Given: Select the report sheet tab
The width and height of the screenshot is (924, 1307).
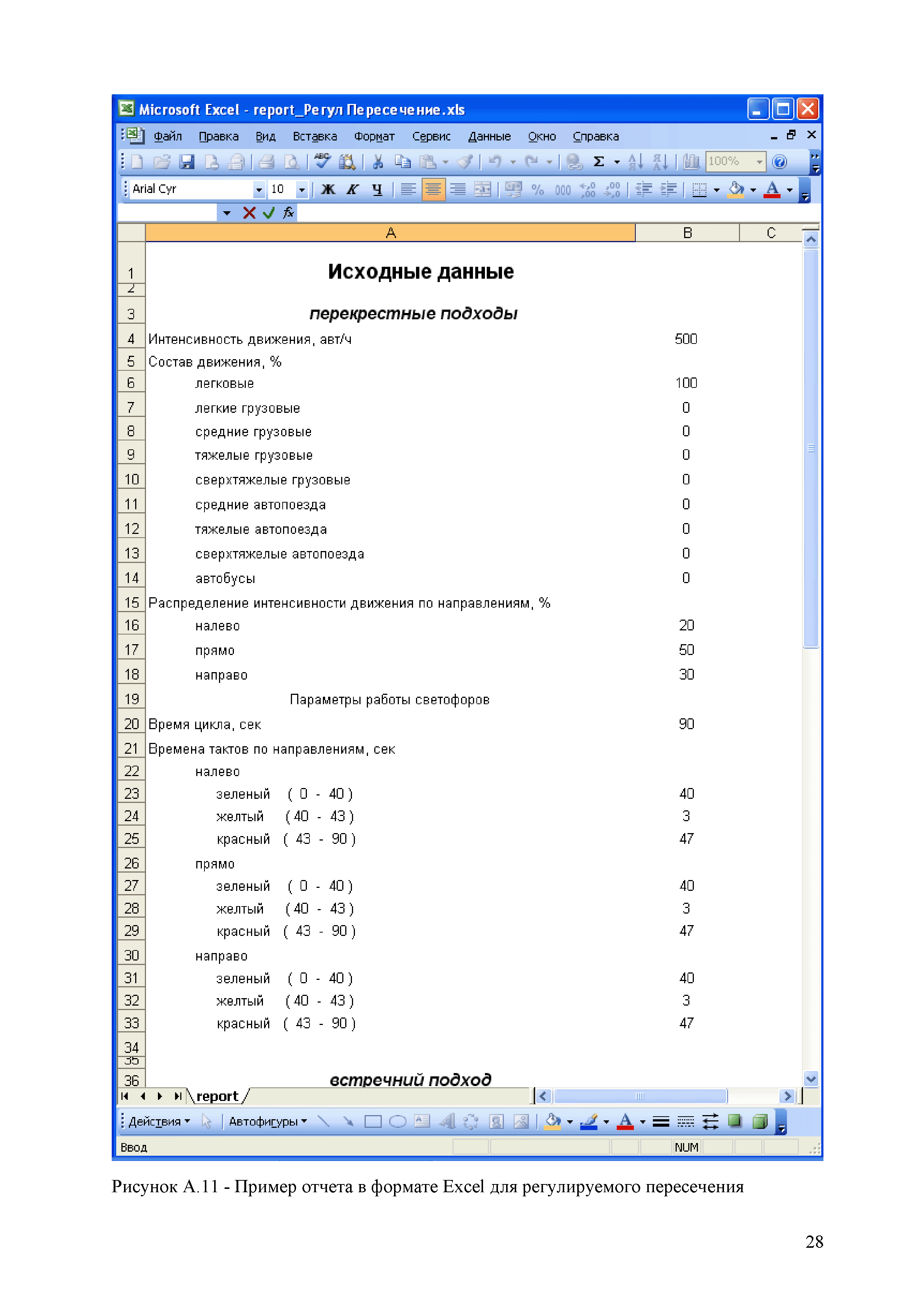Looking at the screenshot, I should coord(217,1096).
